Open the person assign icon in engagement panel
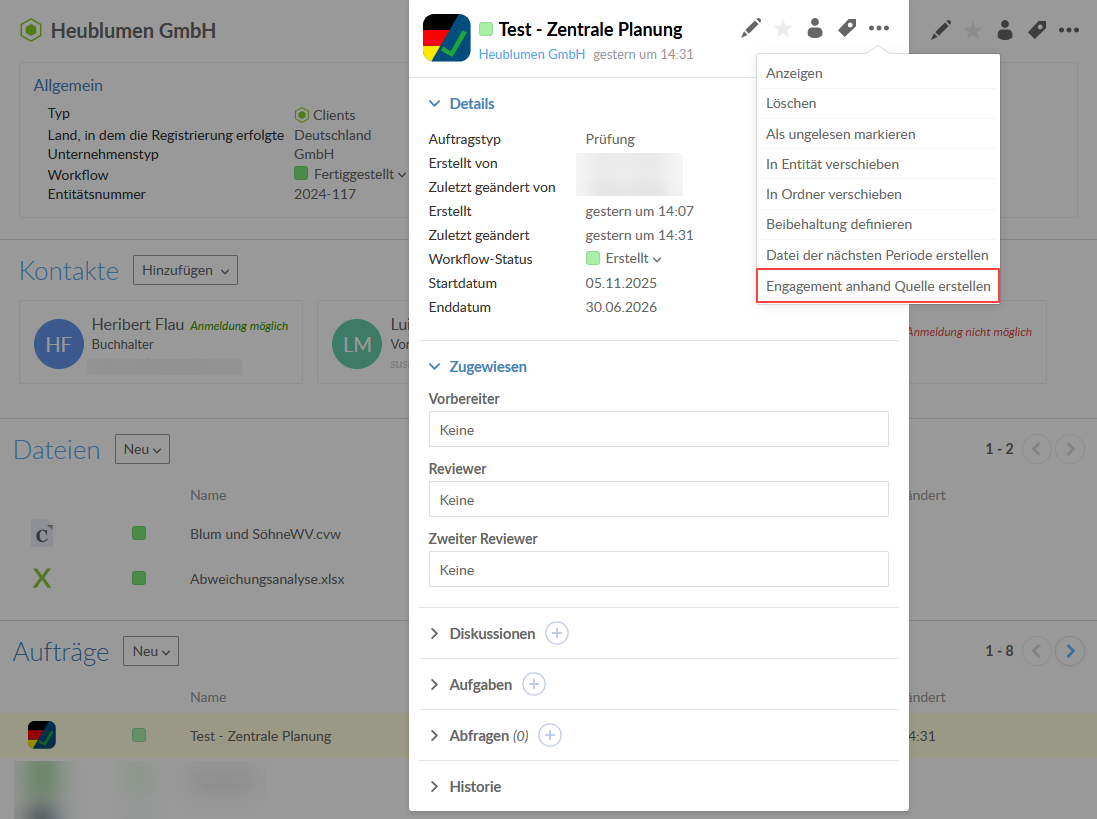The width and height of the screenshot is (1097, 819). [x=814, y=29]
